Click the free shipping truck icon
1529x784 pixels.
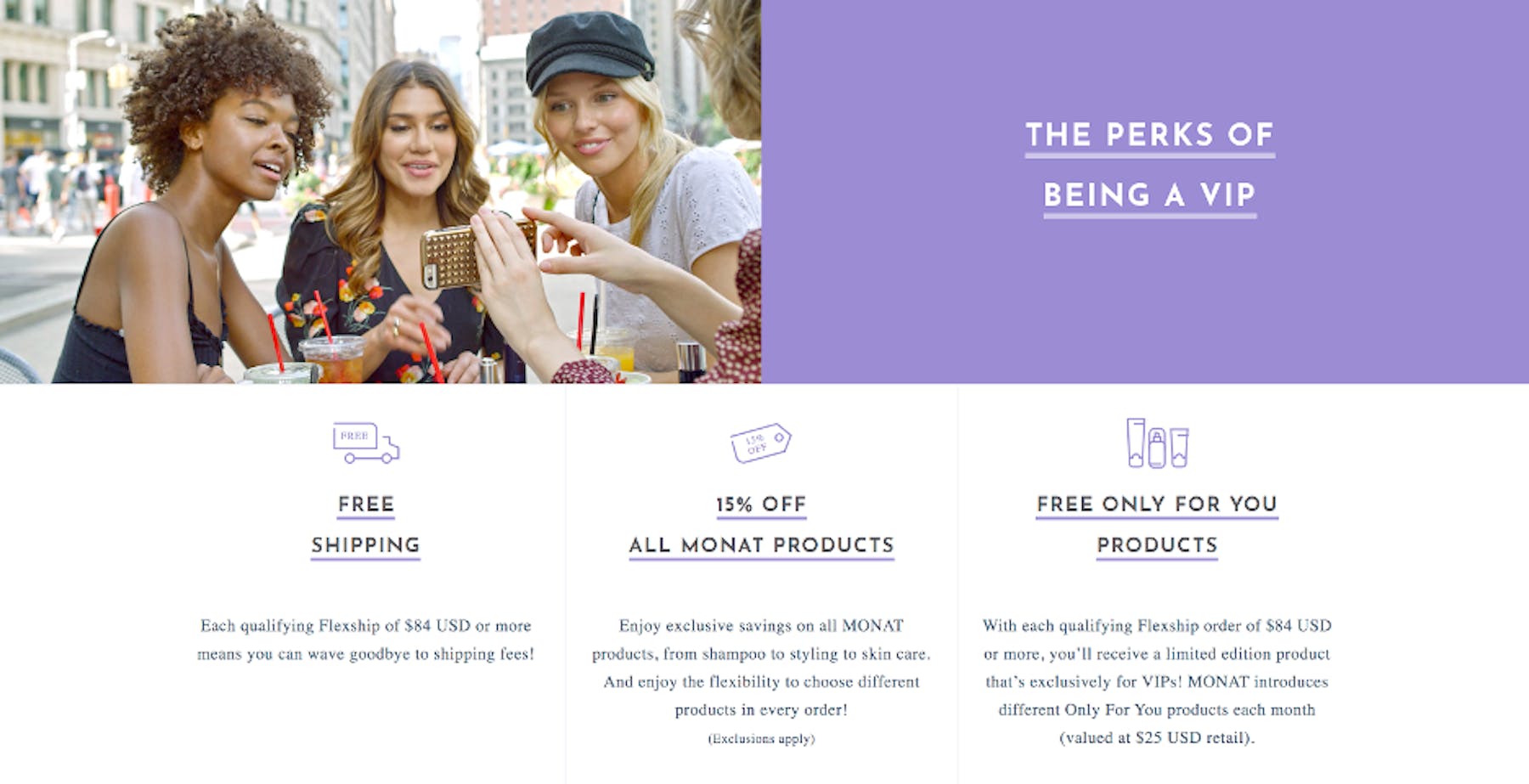coord(366,443)
